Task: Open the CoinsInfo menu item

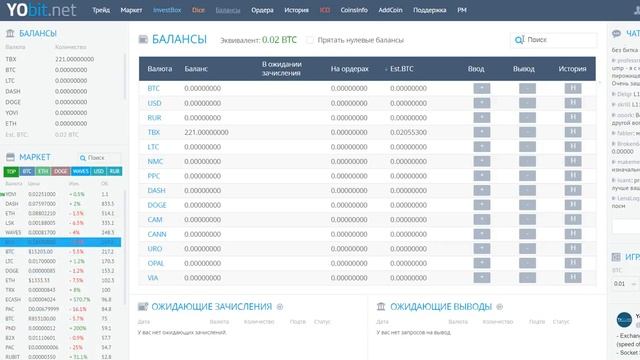Action: (x=354, y=10)
